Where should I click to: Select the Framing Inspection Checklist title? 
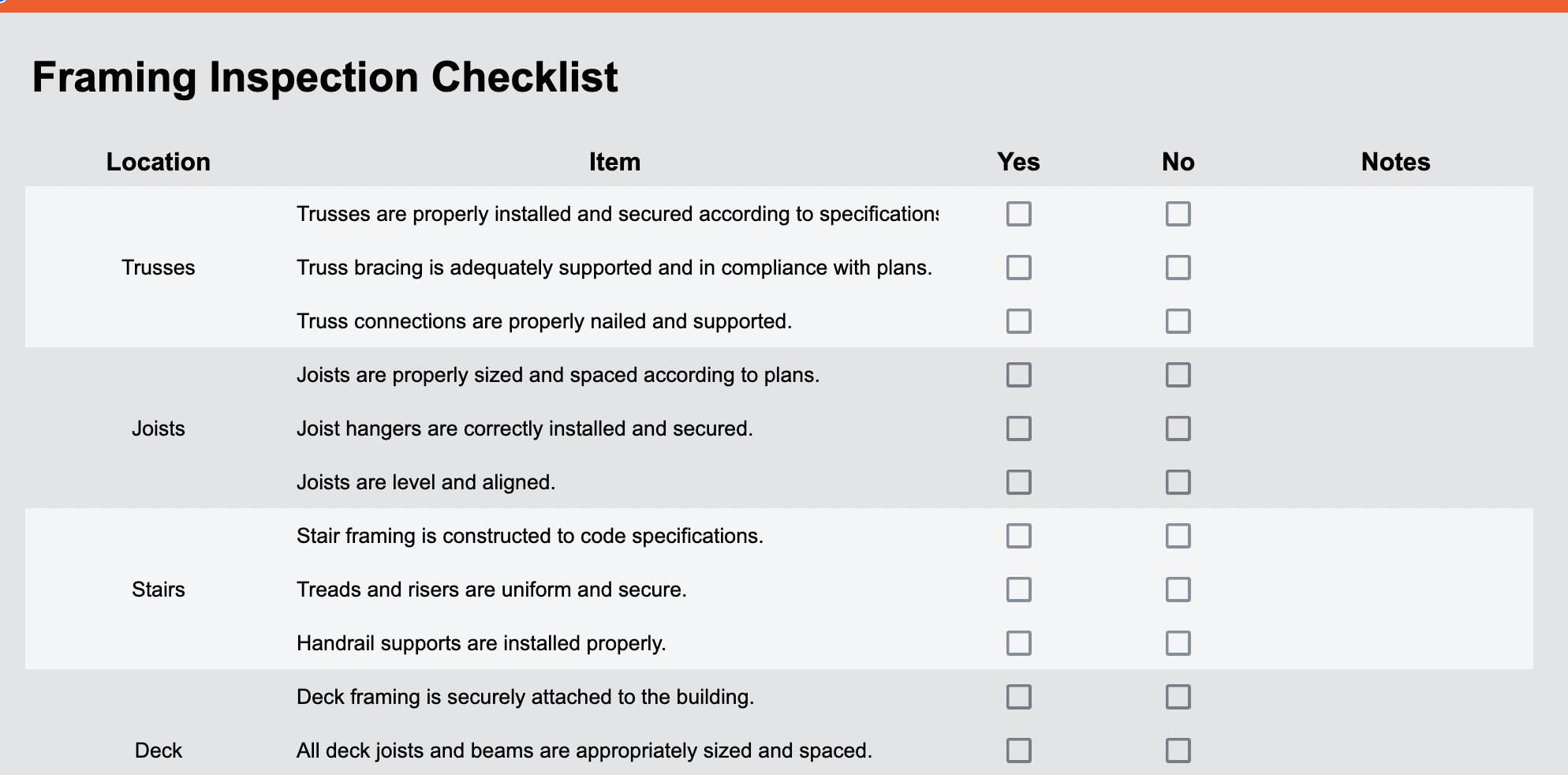coord(326,77)
